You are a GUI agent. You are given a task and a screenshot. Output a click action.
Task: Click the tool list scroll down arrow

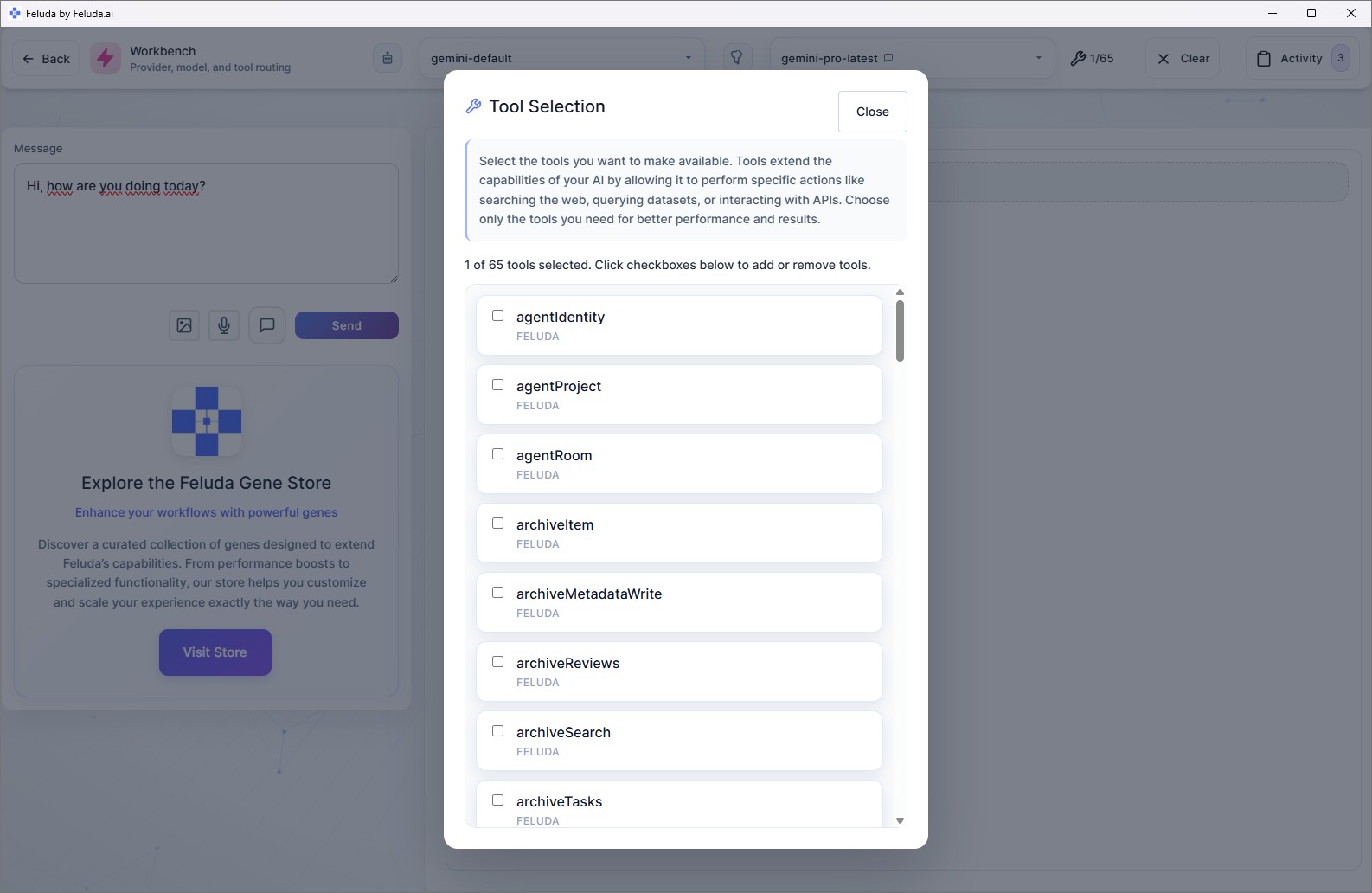pos(900,820)
